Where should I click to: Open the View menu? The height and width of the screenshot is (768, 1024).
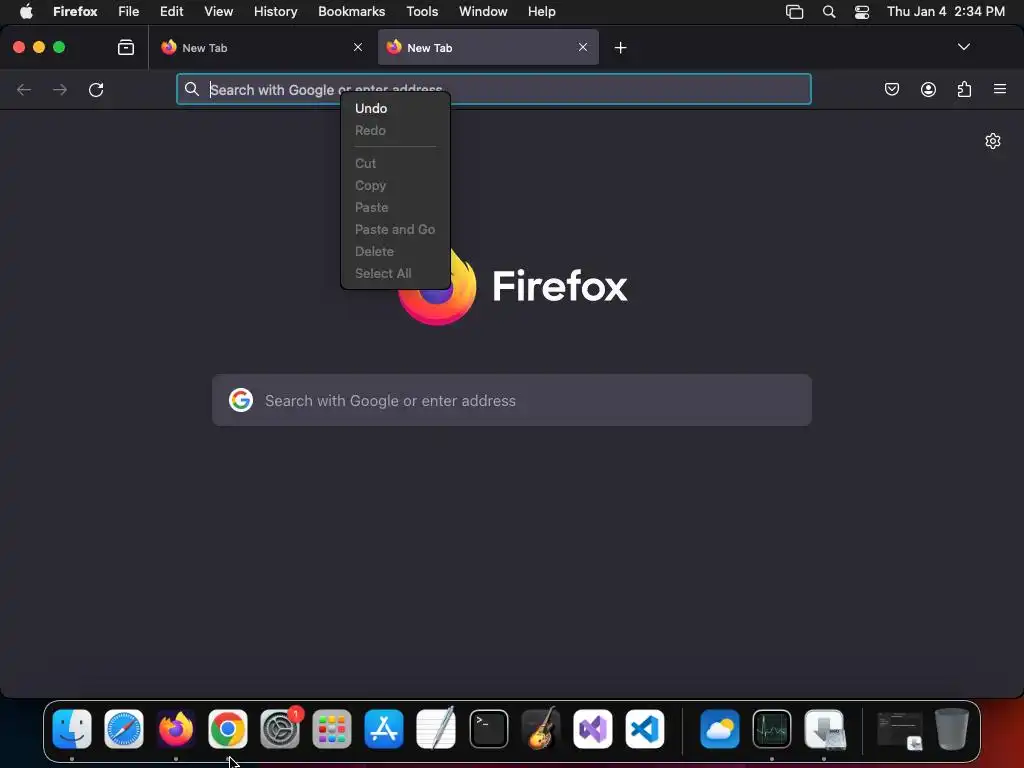(218, 12)
